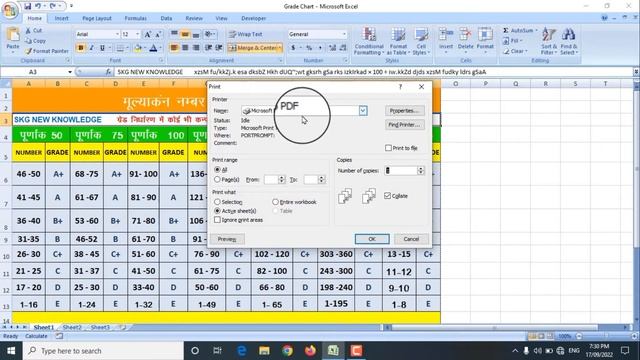Click the Office button logo
Viewport: 640px width, 360px height.
[10, 10]
